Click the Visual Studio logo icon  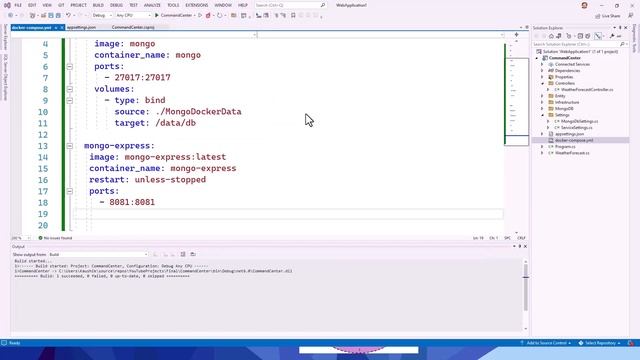pos(7,5)
